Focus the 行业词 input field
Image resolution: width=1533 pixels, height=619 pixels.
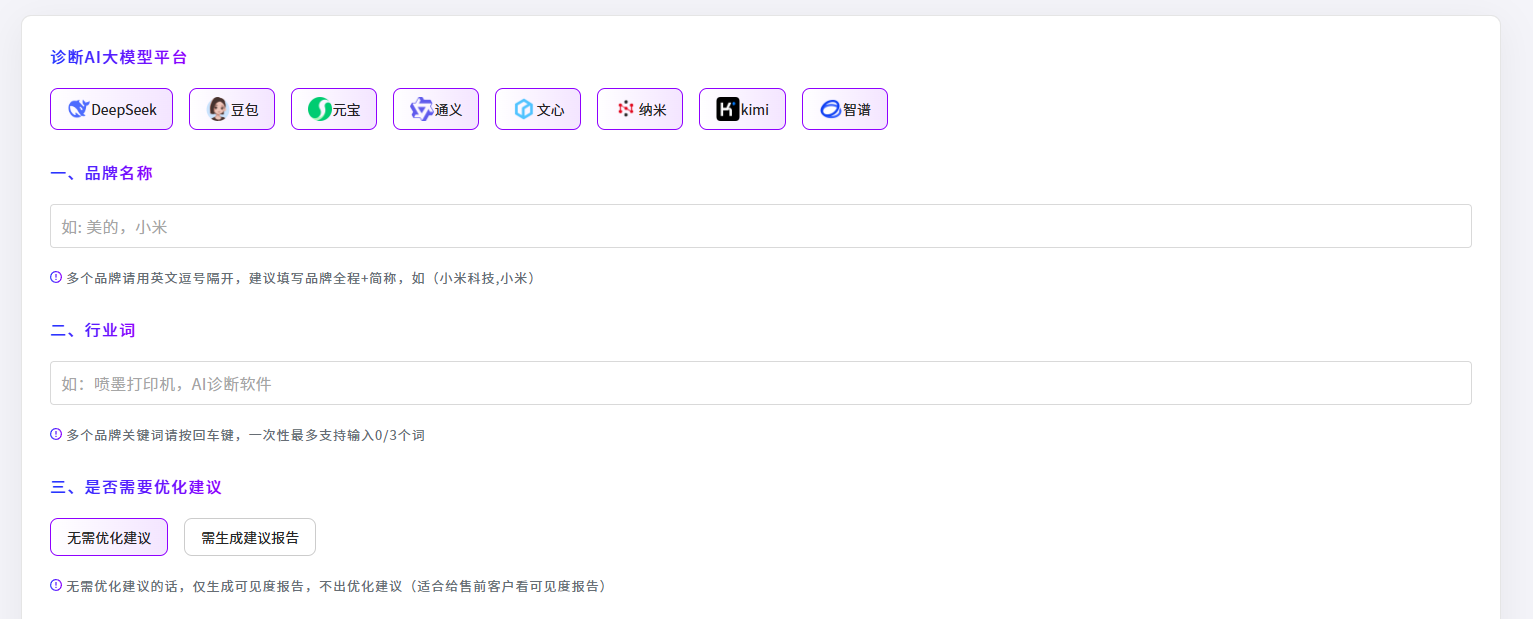[x=761, y=383]
